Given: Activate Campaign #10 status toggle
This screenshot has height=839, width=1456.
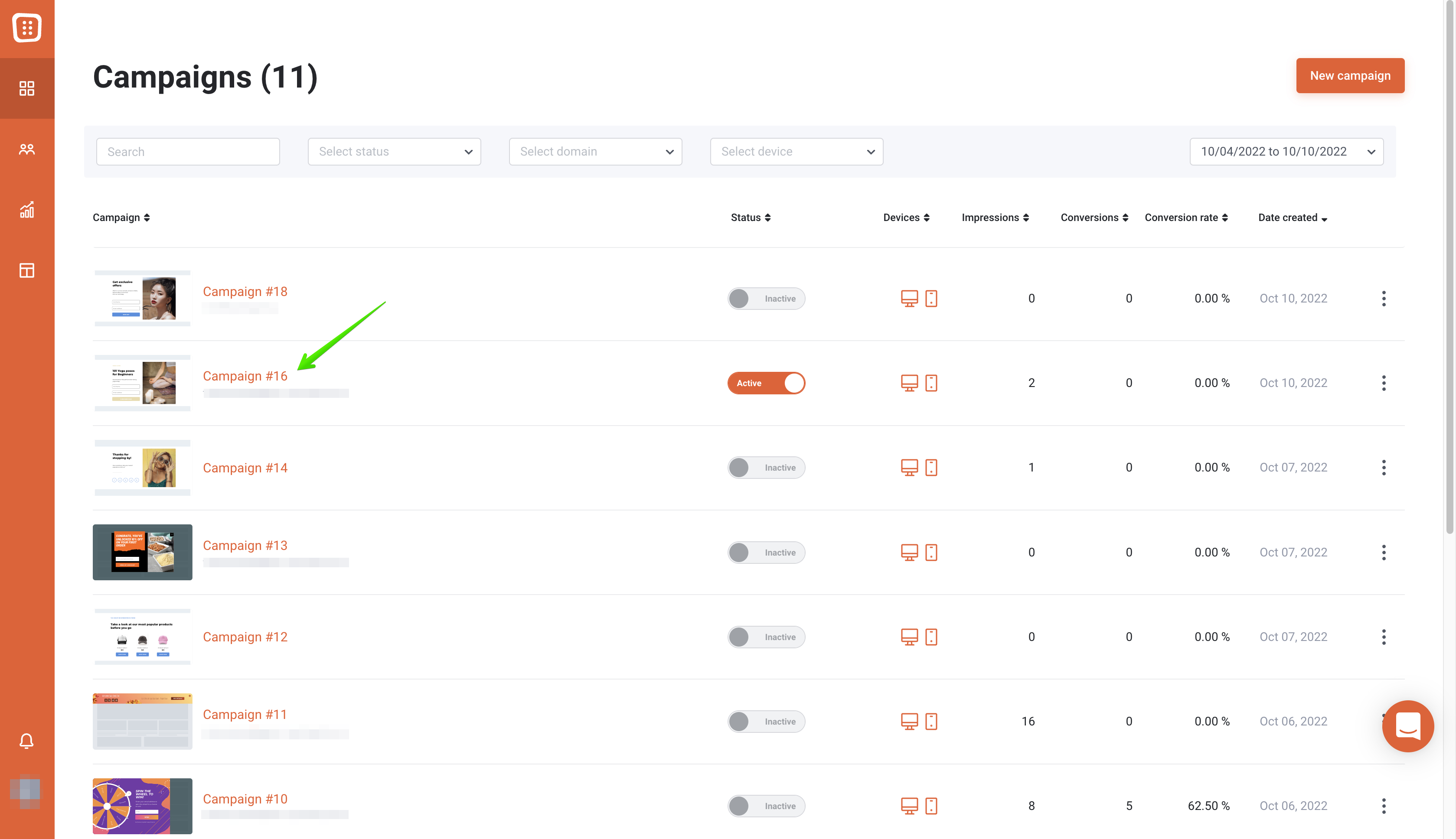Looking at the screenshot, I should coord(766,806).
